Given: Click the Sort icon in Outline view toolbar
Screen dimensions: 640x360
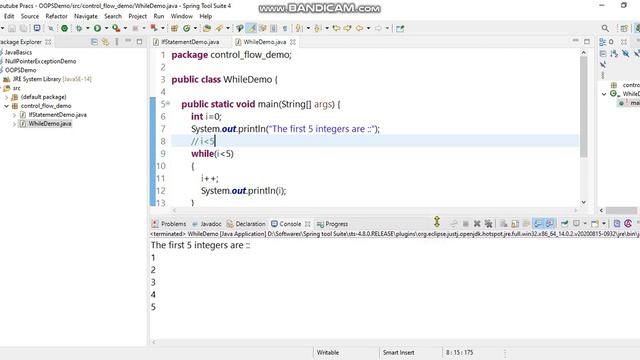Looking at the screenshot, I should pyautogui.click(x=614, y=53).
